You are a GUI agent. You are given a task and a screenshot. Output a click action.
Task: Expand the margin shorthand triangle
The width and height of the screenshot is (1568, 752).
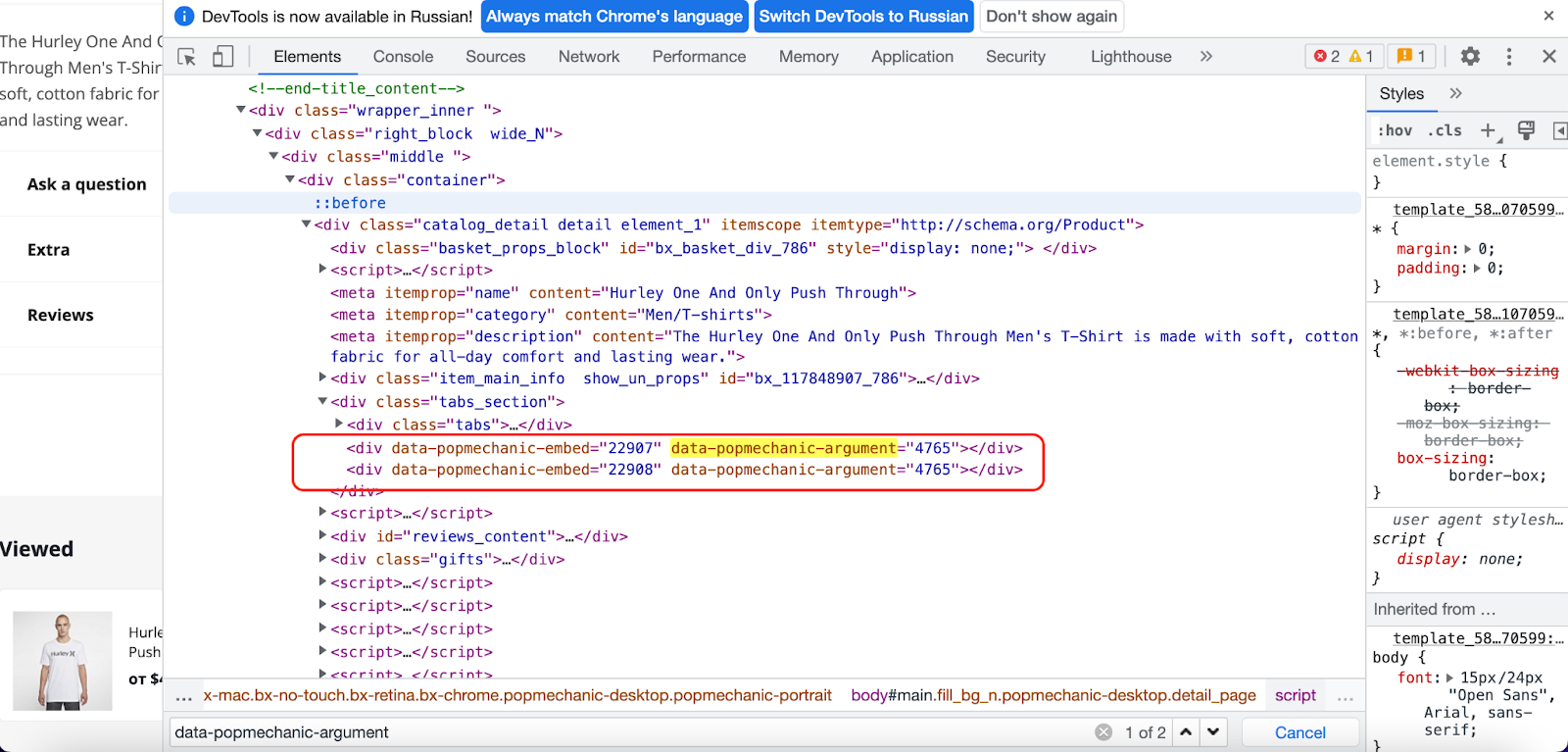[1468, 249]
